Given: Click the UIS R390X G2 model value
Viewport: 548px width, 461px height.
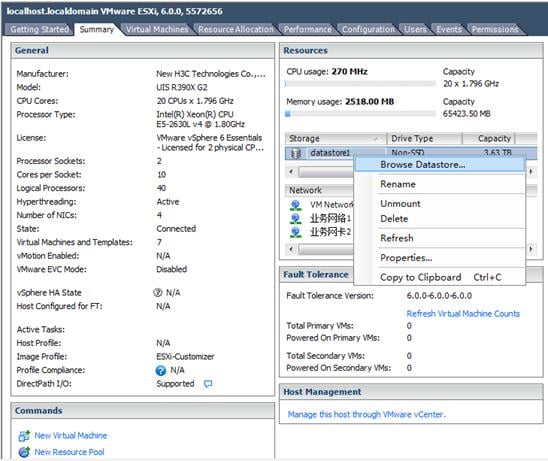Looking at the screenshot, I should 182,87.
